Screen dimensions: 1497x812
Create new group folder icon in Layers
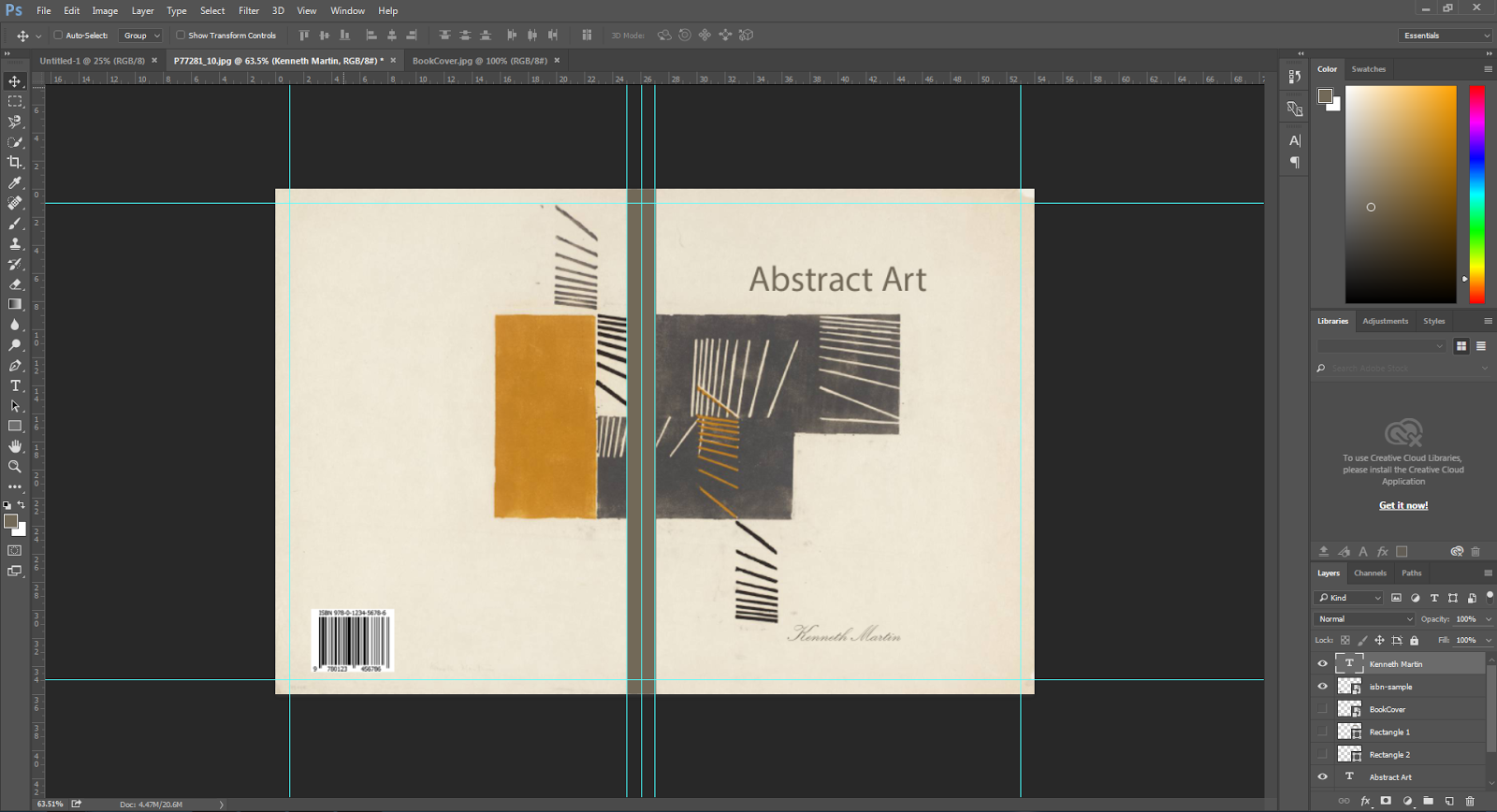pyautogui.click(x=1428, y=801)
